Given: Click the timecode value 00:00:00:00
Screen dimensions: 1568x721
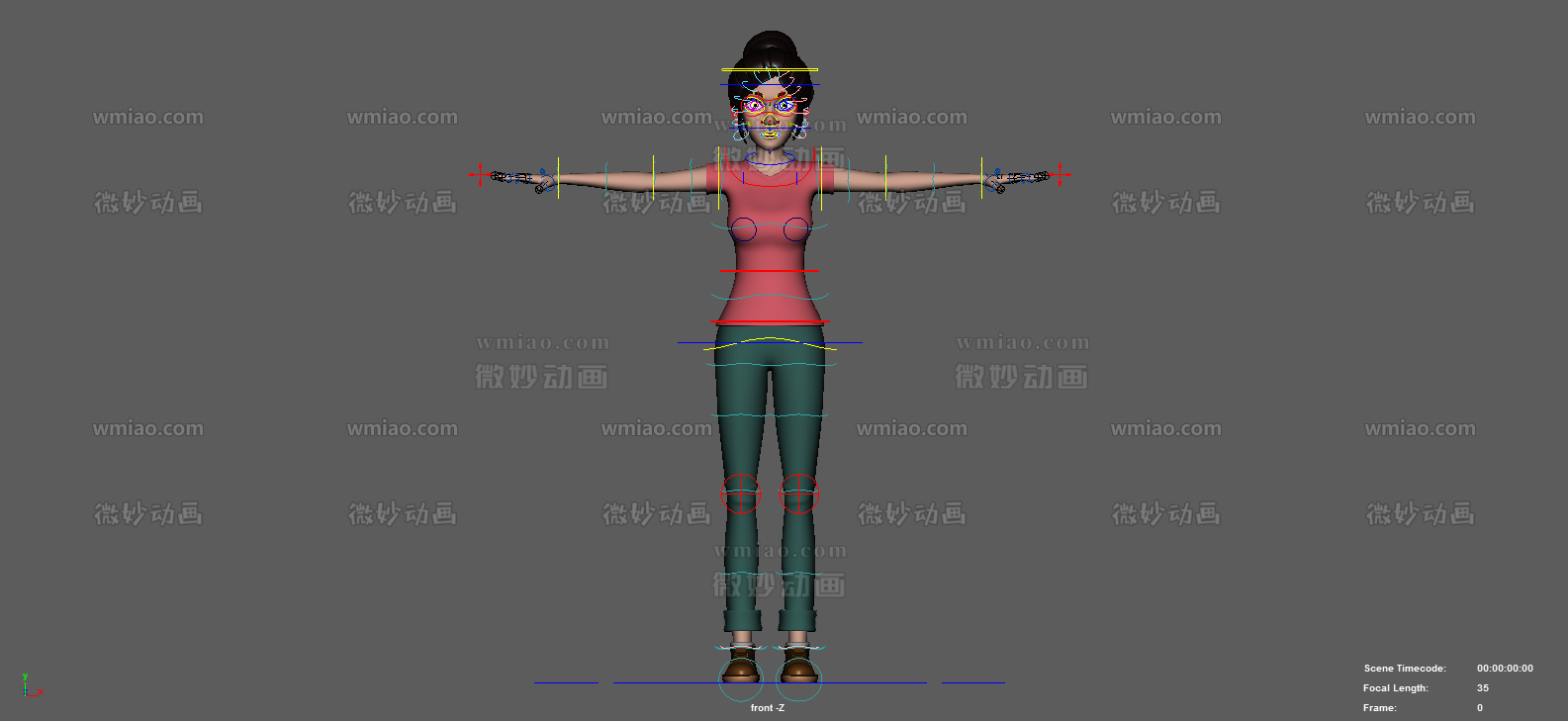Looking at the screenshot, I should 1505,669.
